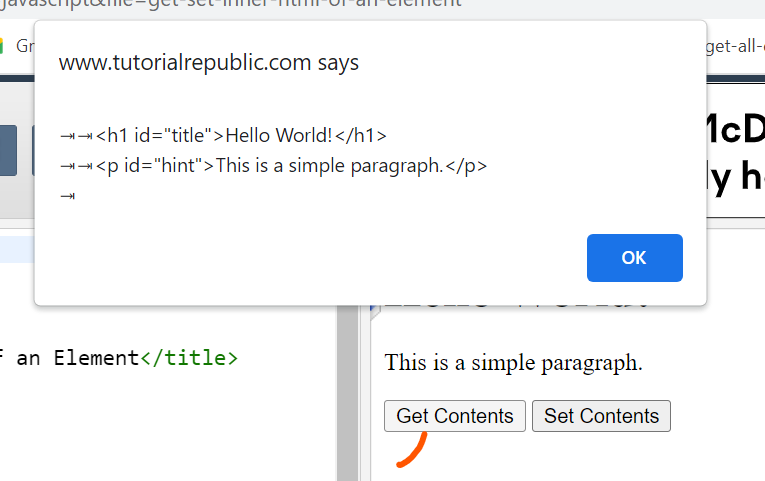Click the alert title www.tutorialrepublic.com says

[208, 63]
